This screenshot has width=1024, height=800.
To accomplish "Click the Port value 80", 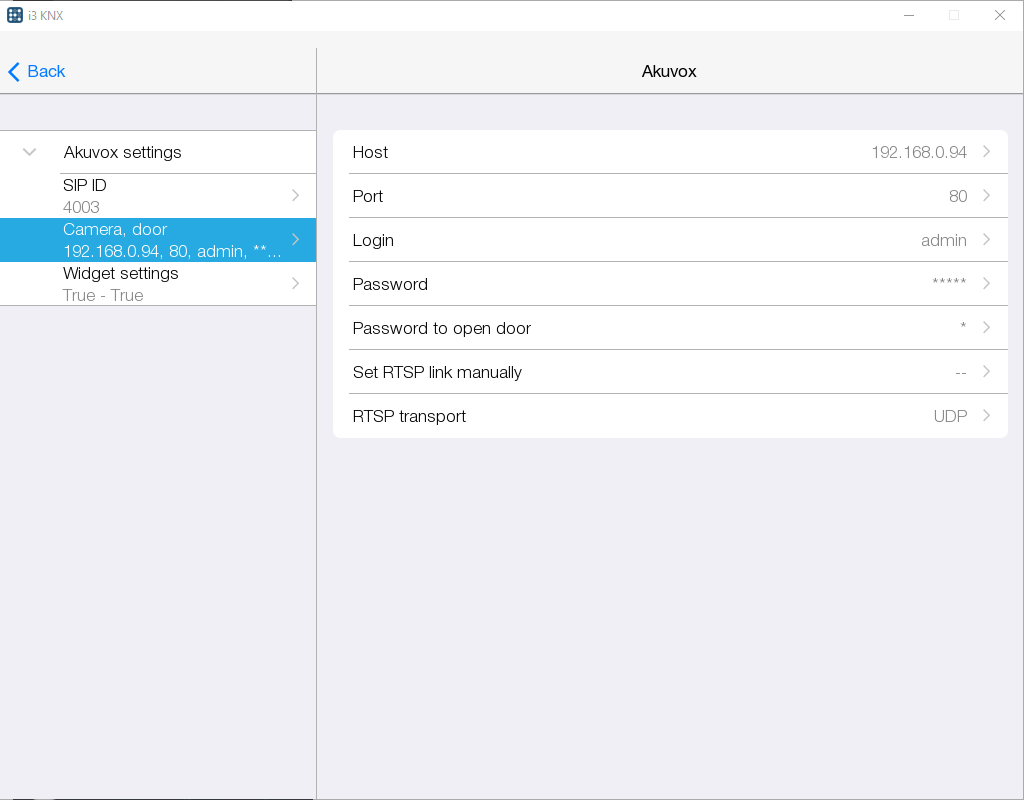I will click(x=957, y=196).
